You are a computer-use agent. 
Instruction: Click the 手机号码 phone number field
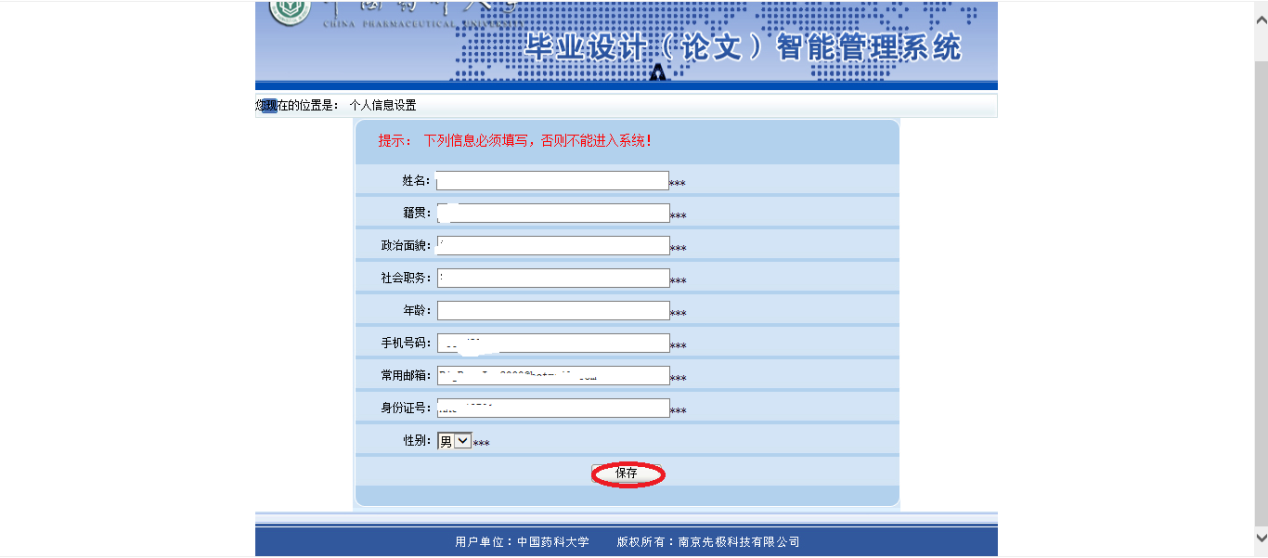[x=552, y=343]
